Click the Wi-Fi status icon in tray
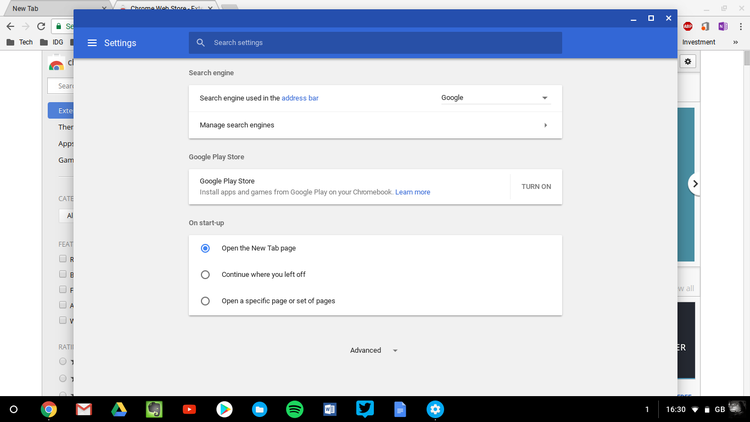This screenshot has height=422, width=750. point(695,410)
